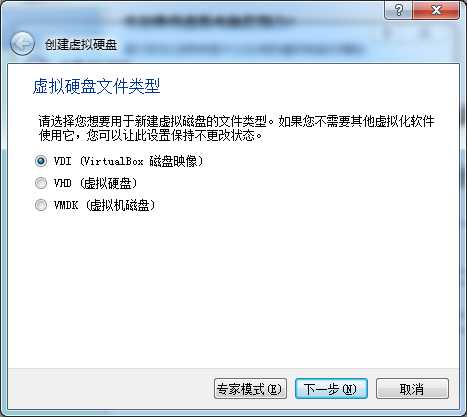This screenshot has width=467, height=417.
Task: Click the VHD (虚拟硬盘) label text
Action: click(95, 183)
